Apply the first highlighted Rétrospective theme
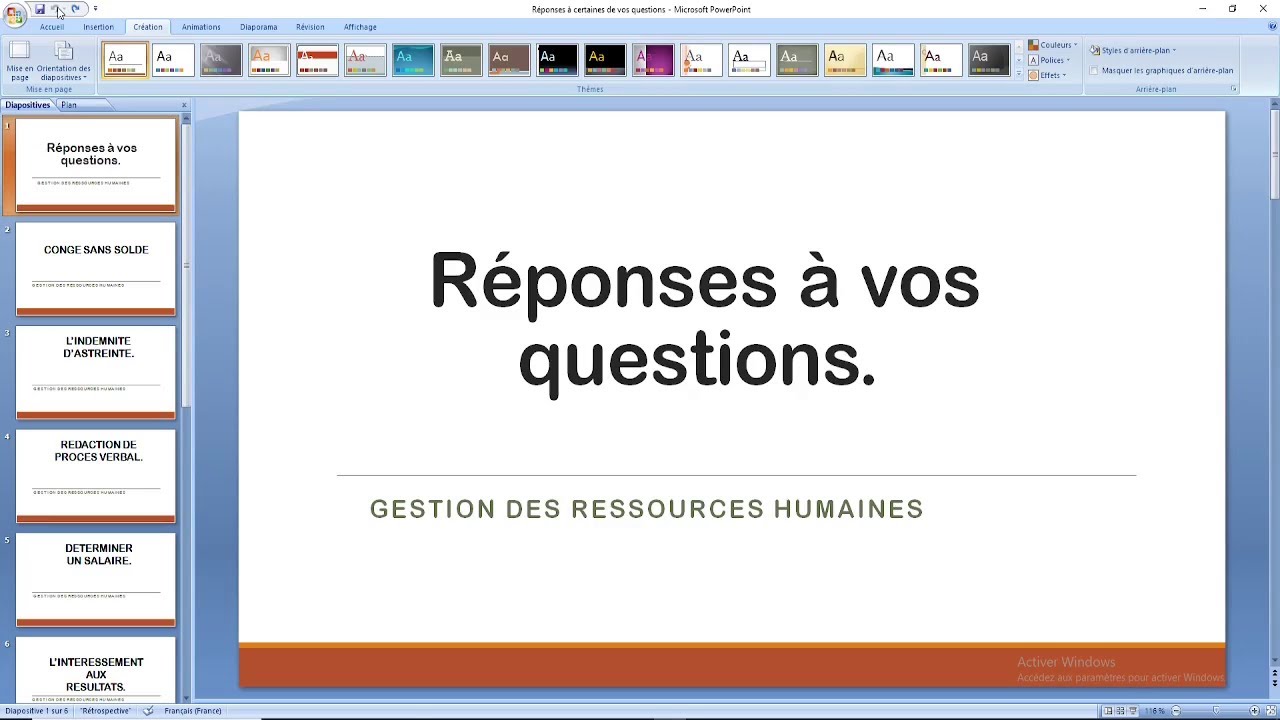1280x720 pixels. pyautogui.click(x=124, y=60)
